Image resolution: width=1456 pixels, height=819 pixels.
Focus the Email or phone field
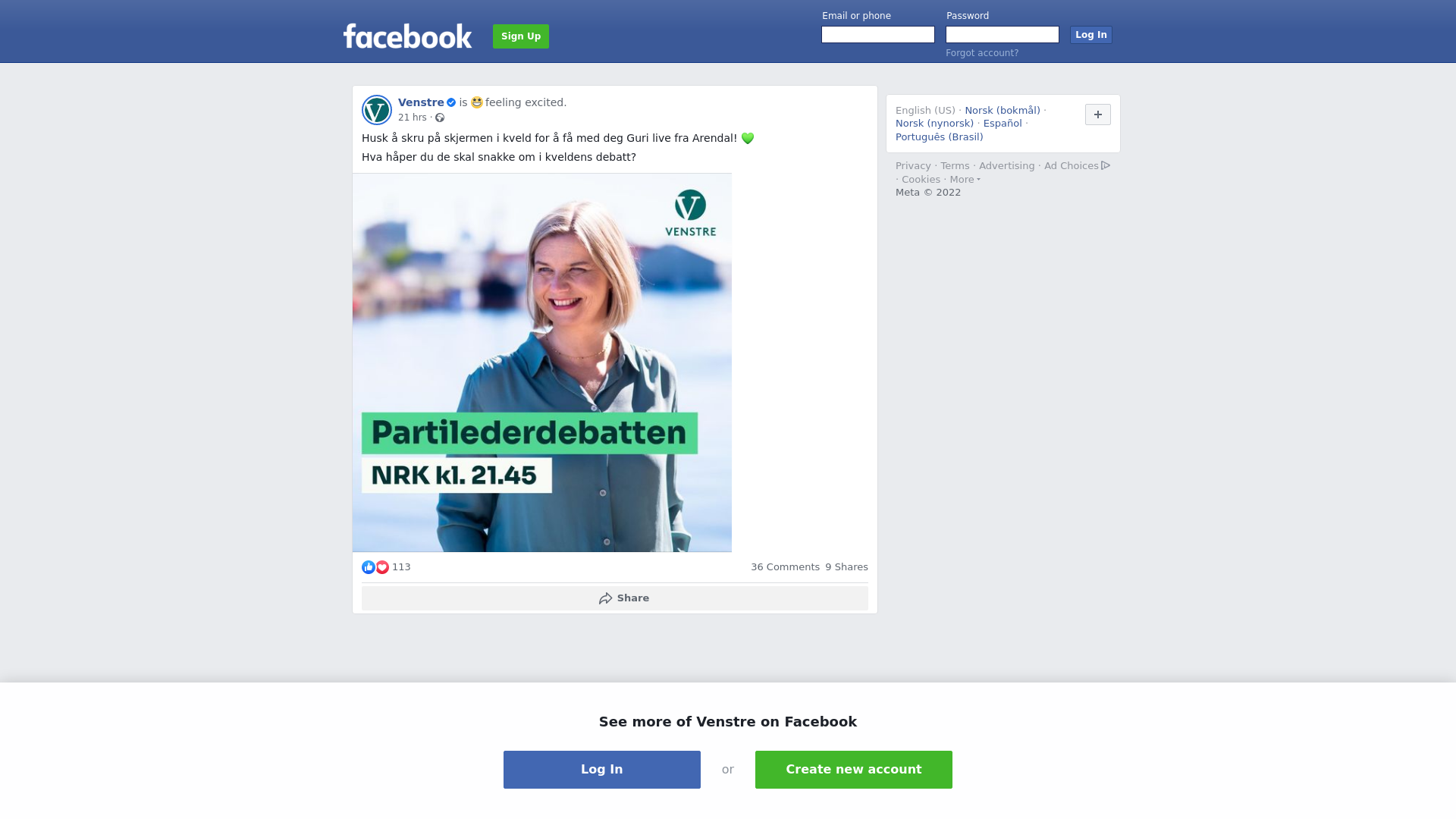coord(878,35)
